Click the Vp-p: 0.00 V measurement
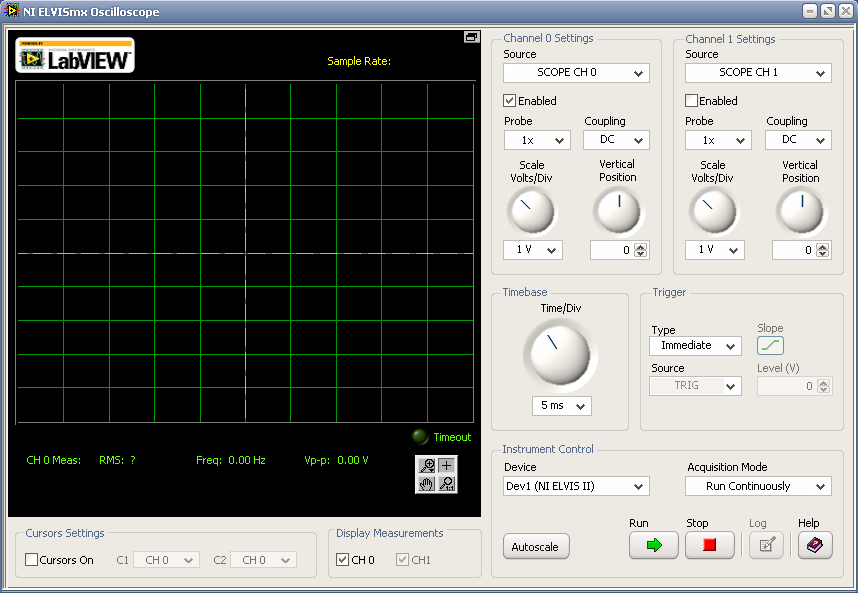This screenshot has width=858, height=593. (x=336, y=460)
